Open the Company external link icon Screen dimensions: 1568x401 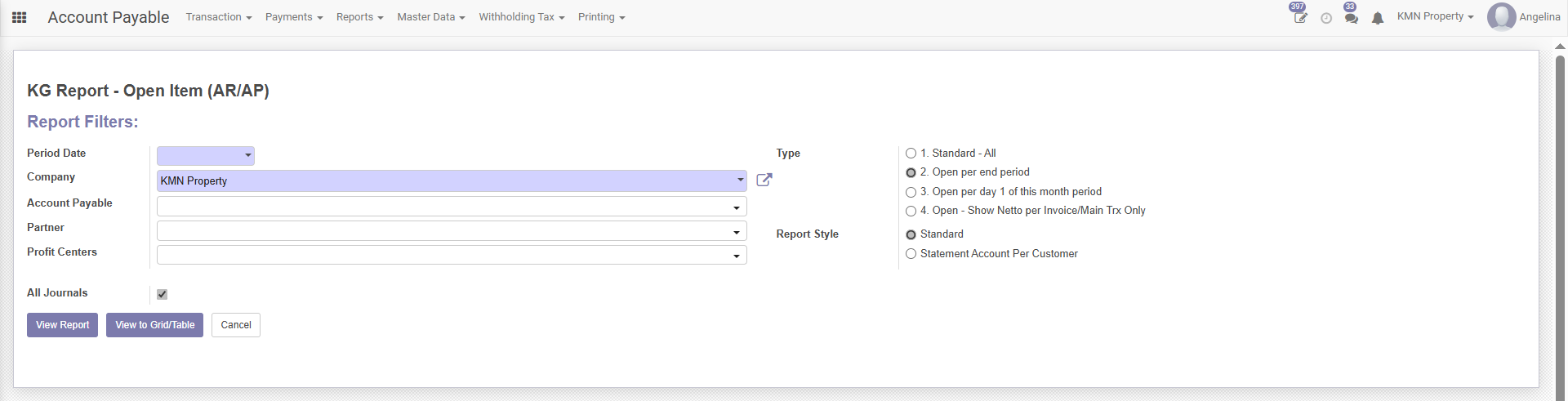764,180
